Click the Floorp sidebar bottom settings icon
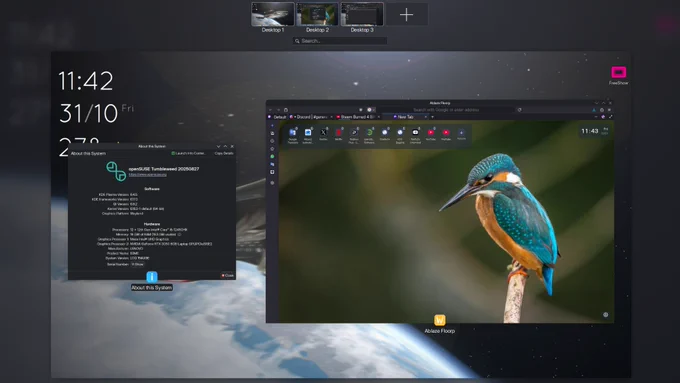This screenshot has width=680, height=383. pos(272,183)
